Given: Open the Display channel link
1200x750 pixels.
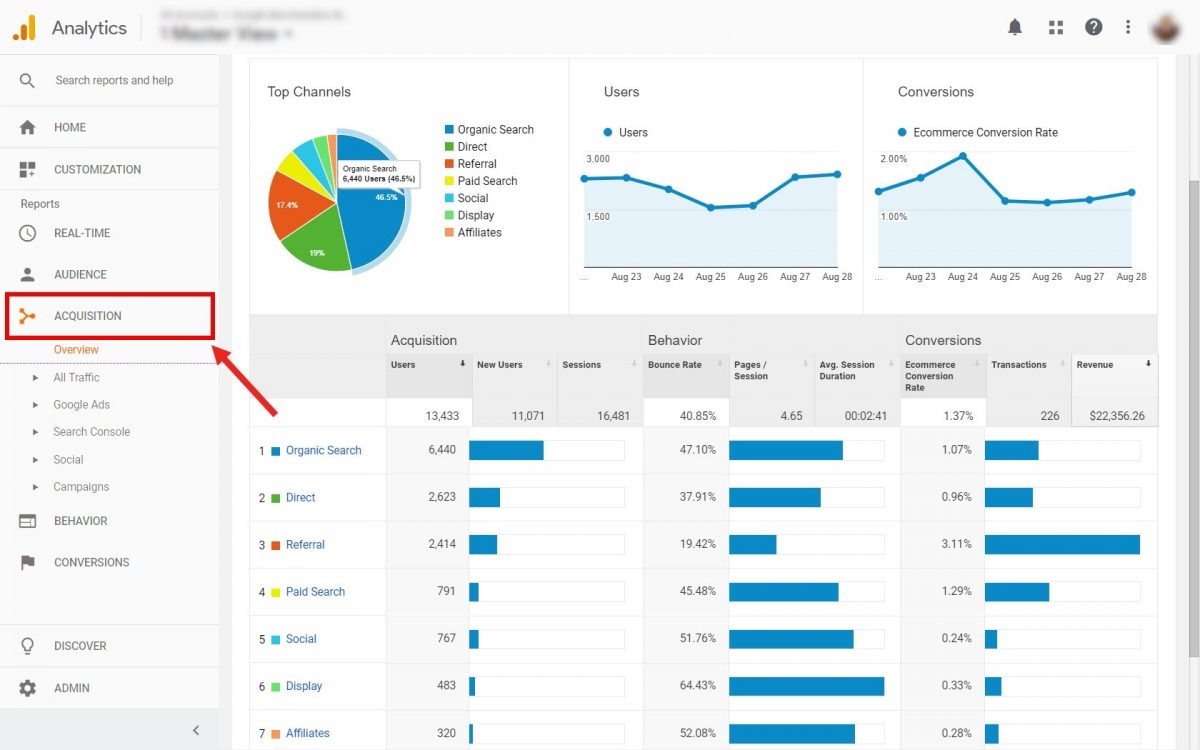Looking at the screenshot, I should (x=304, y=686).
